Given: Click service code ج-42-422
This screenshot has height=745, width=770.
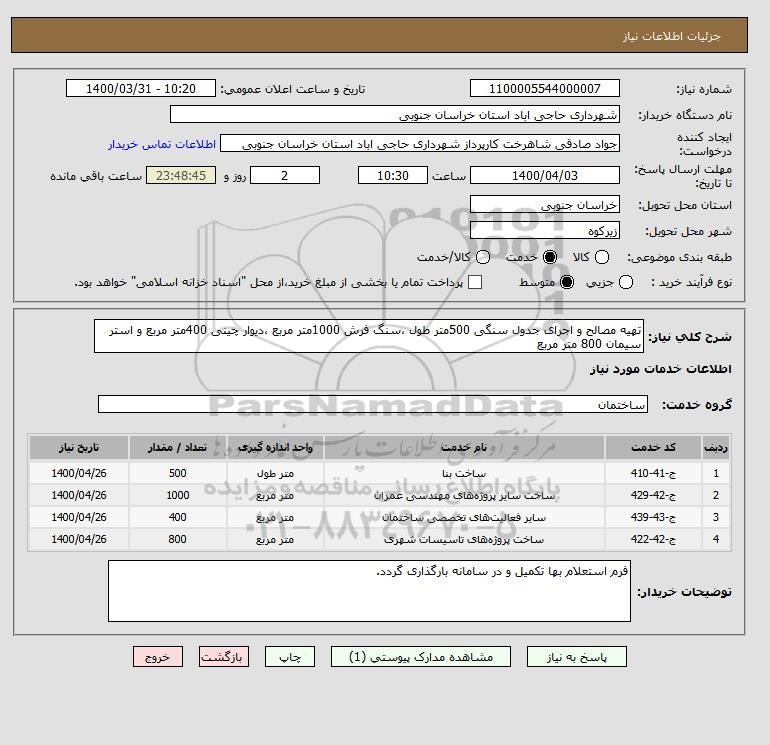Looking at the screenshot, I should pyautogui.click(x=653, y=540).
